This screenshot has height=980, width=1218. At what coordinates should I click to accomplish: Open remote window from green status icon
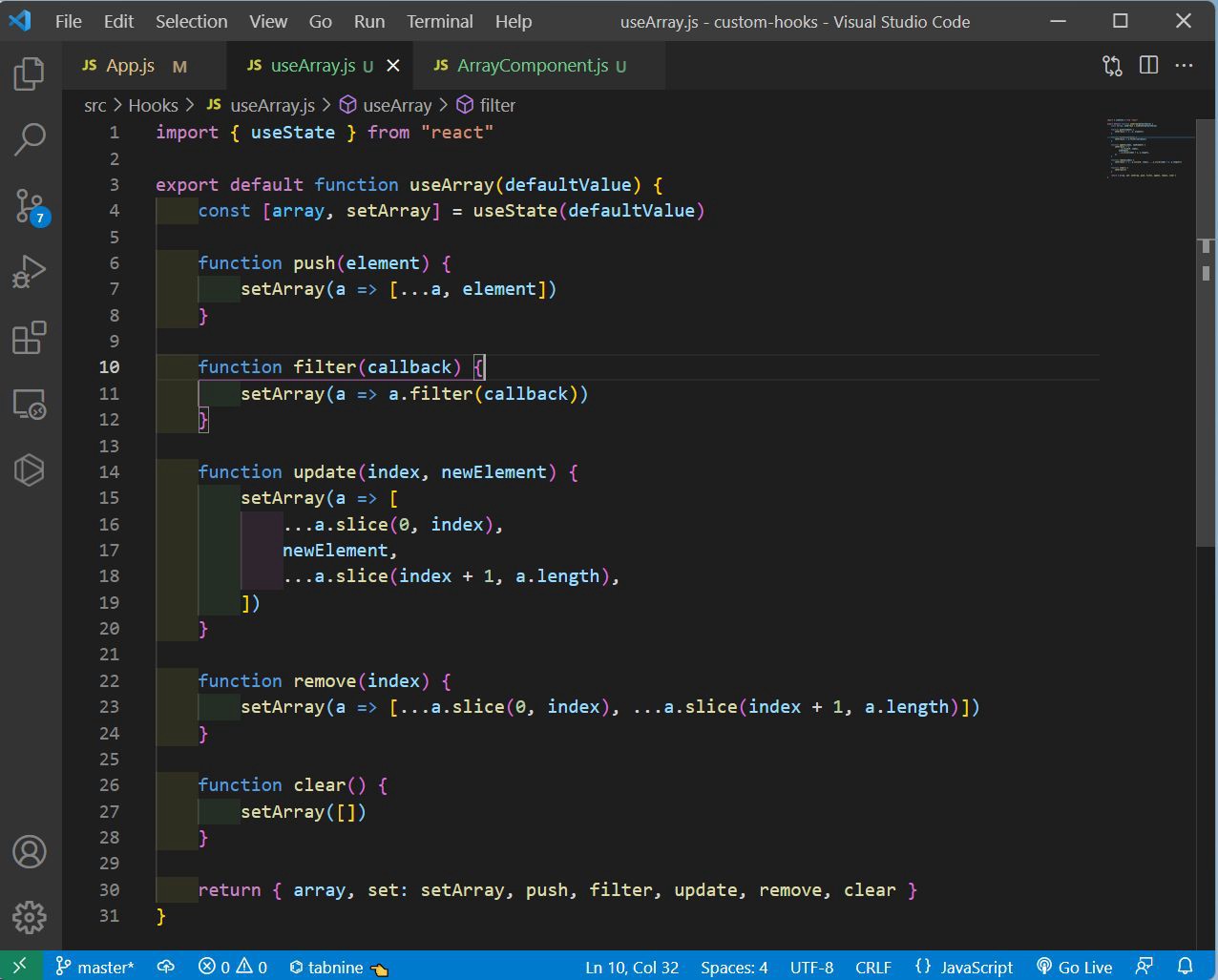click(x=21, y=966)
